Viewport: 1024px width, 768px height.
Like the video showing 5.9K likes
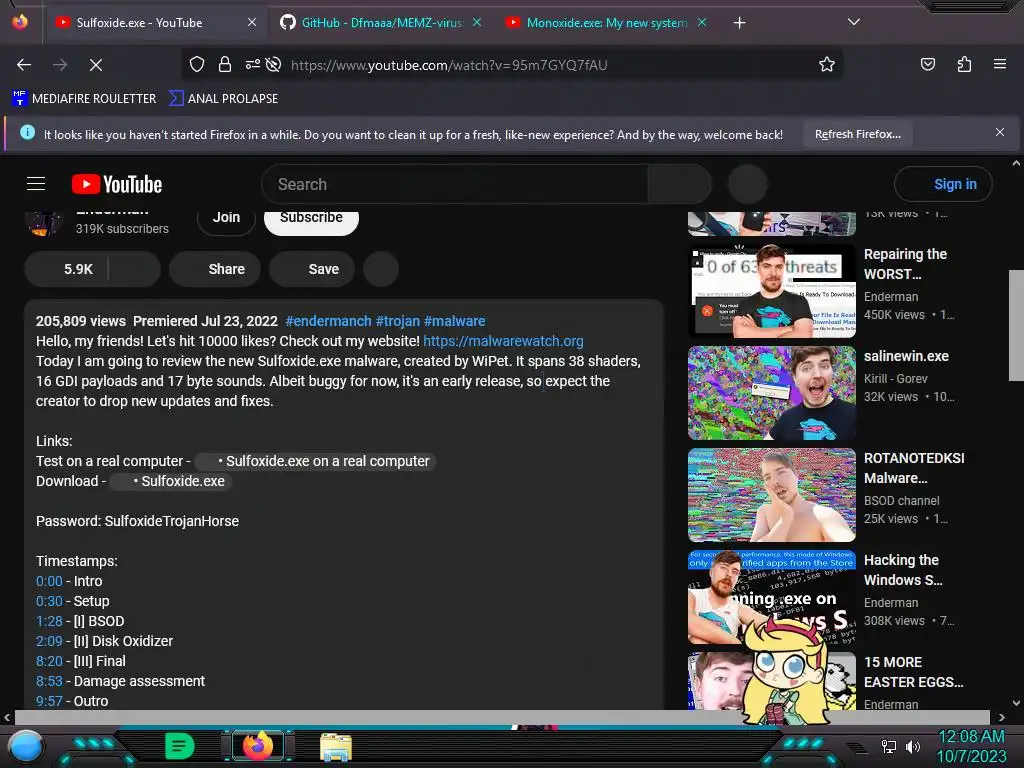click(67, 269)
